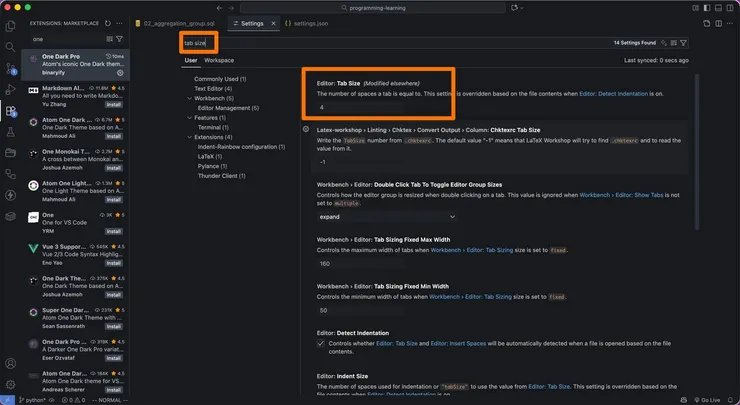Close the Settings editor tab

tap(273, 23)
